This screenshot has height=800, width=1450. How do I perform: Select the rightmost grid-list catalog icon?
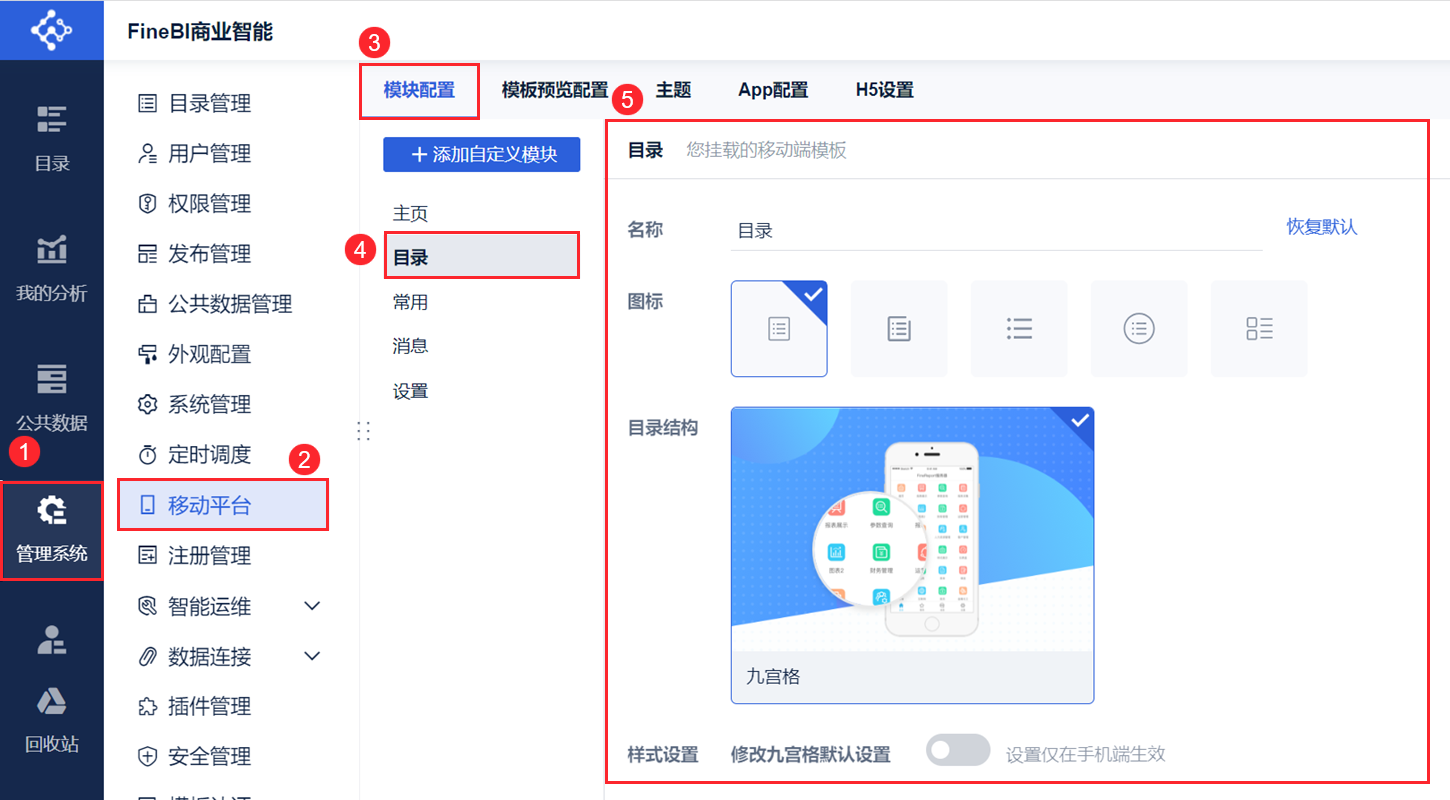[1258, 328]
